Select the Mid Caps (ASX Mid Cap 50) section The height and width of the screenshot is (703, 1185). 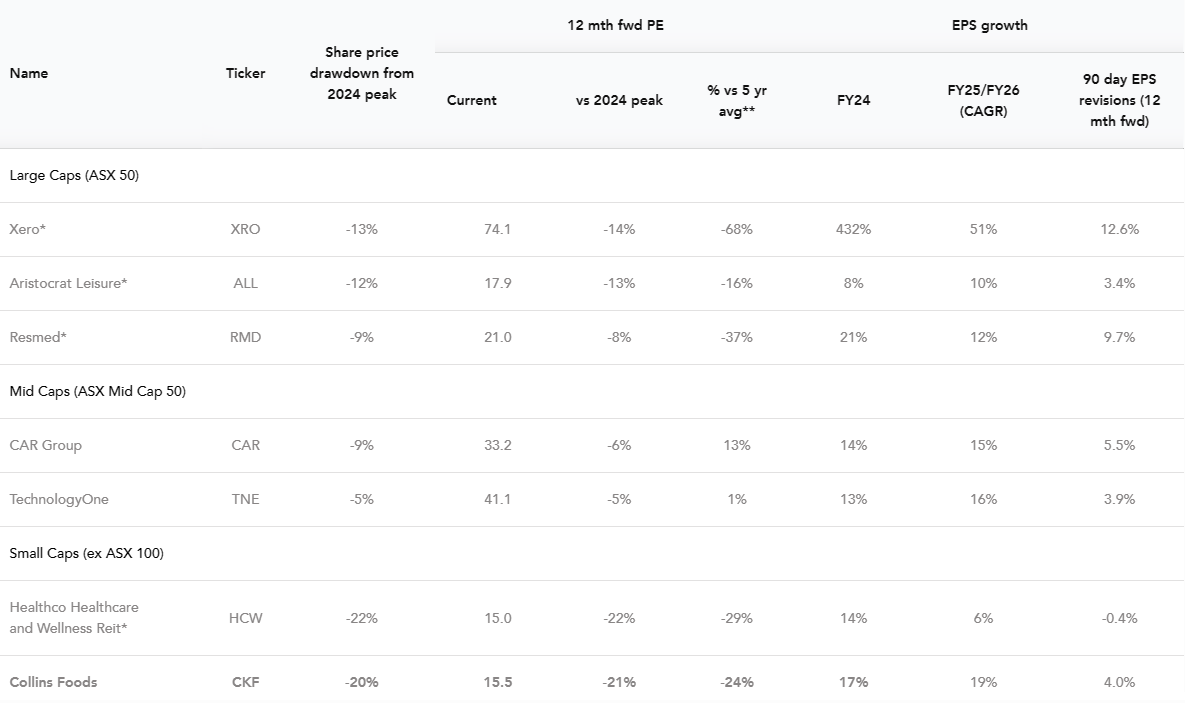[x=98, y=391]
